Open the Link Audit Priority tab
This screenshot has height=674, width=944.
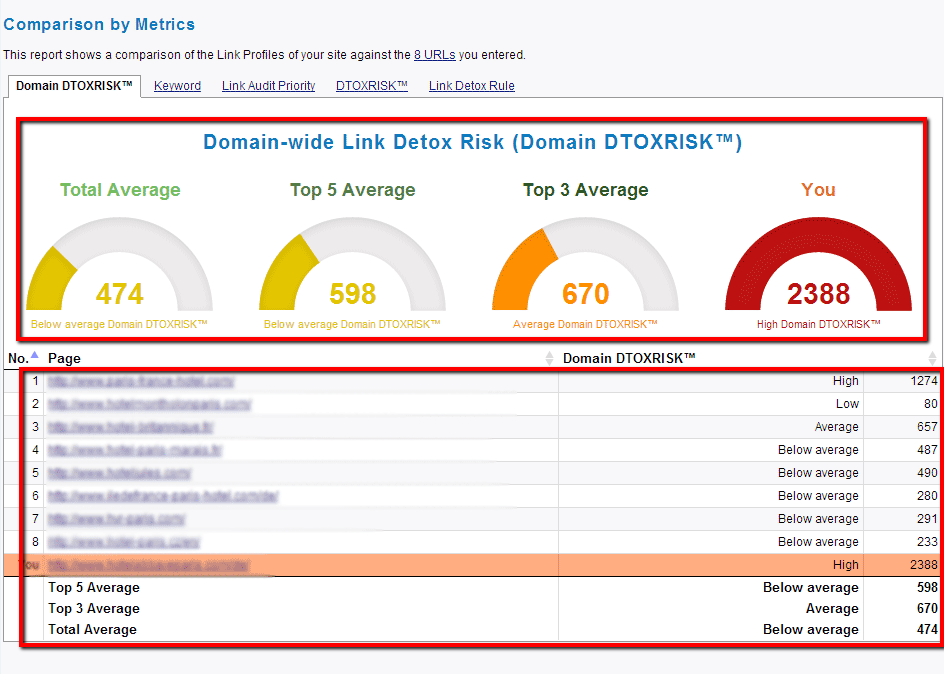pyautogui.click(x=269, y=86)
